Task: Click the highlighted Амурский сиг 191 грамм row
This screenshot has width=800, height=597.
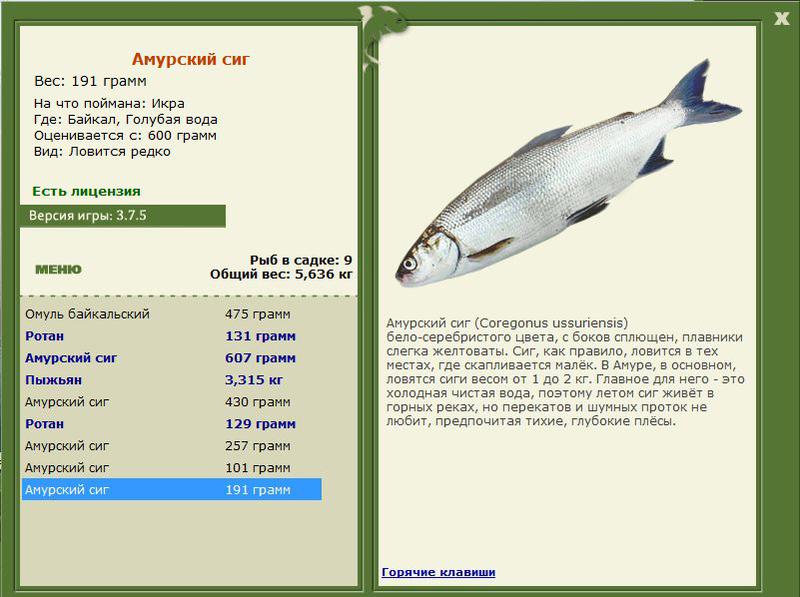Action: coord(171,489)
